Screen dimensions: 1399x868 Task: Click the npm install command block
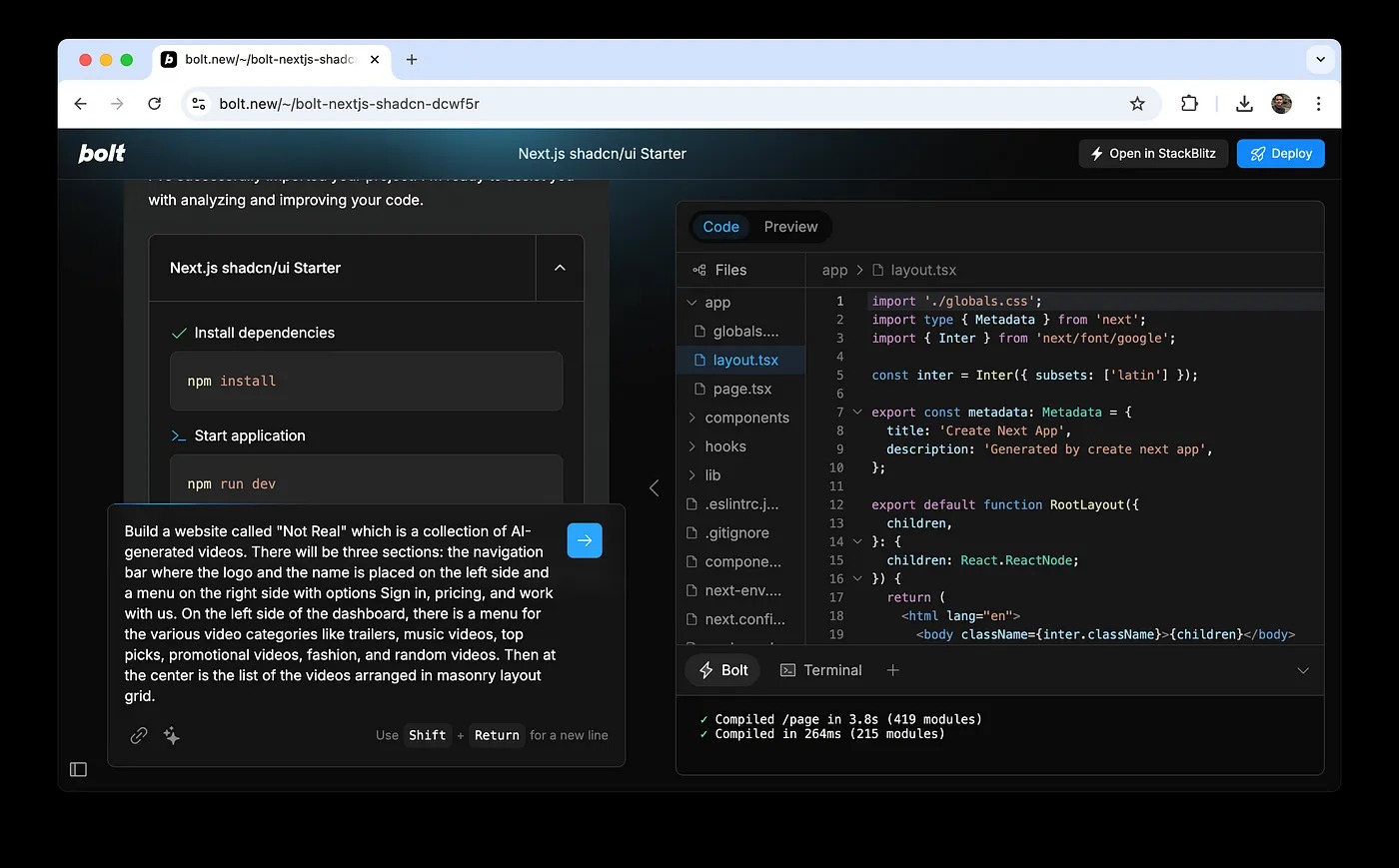[x=366, y=381]
